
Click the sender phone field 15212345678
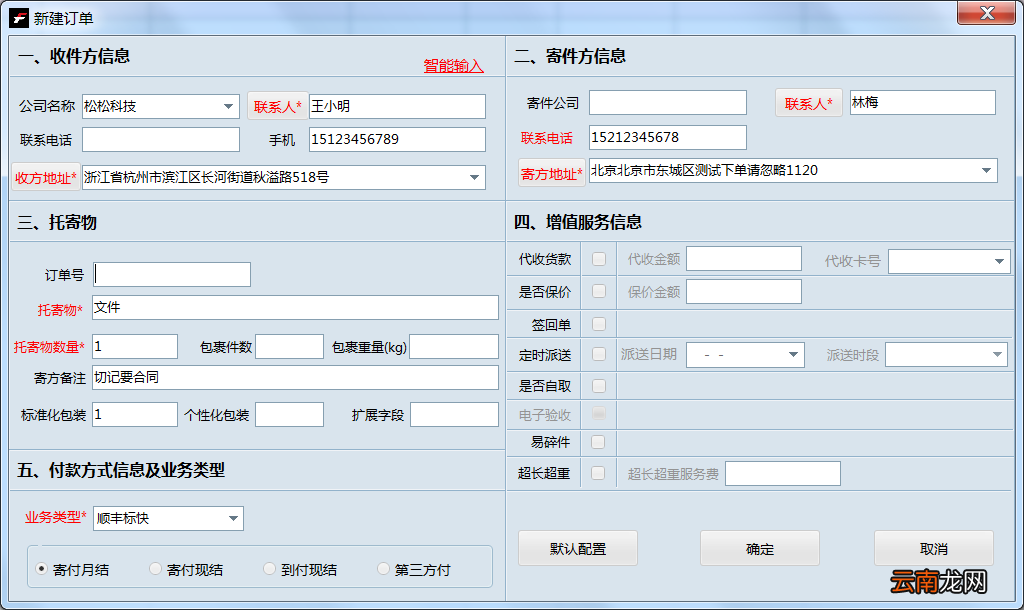(x=667, y=138)
